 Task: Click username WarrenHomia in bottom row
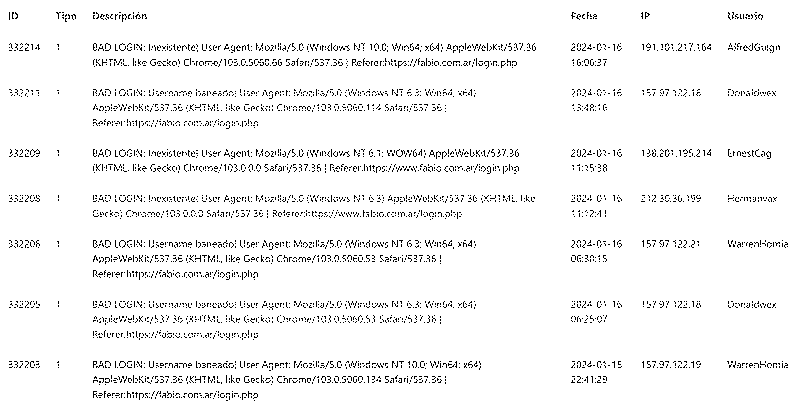click(757, 365)
